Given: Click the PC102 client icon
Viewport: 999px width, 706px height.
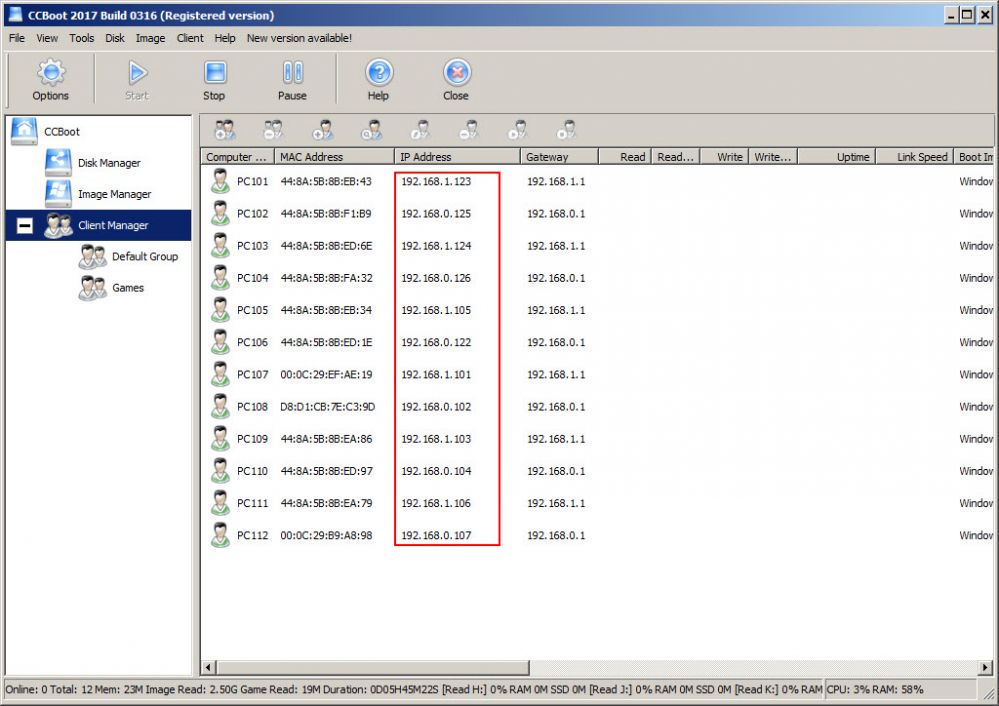Looking at the screenshot, I should tap(220, 213).
